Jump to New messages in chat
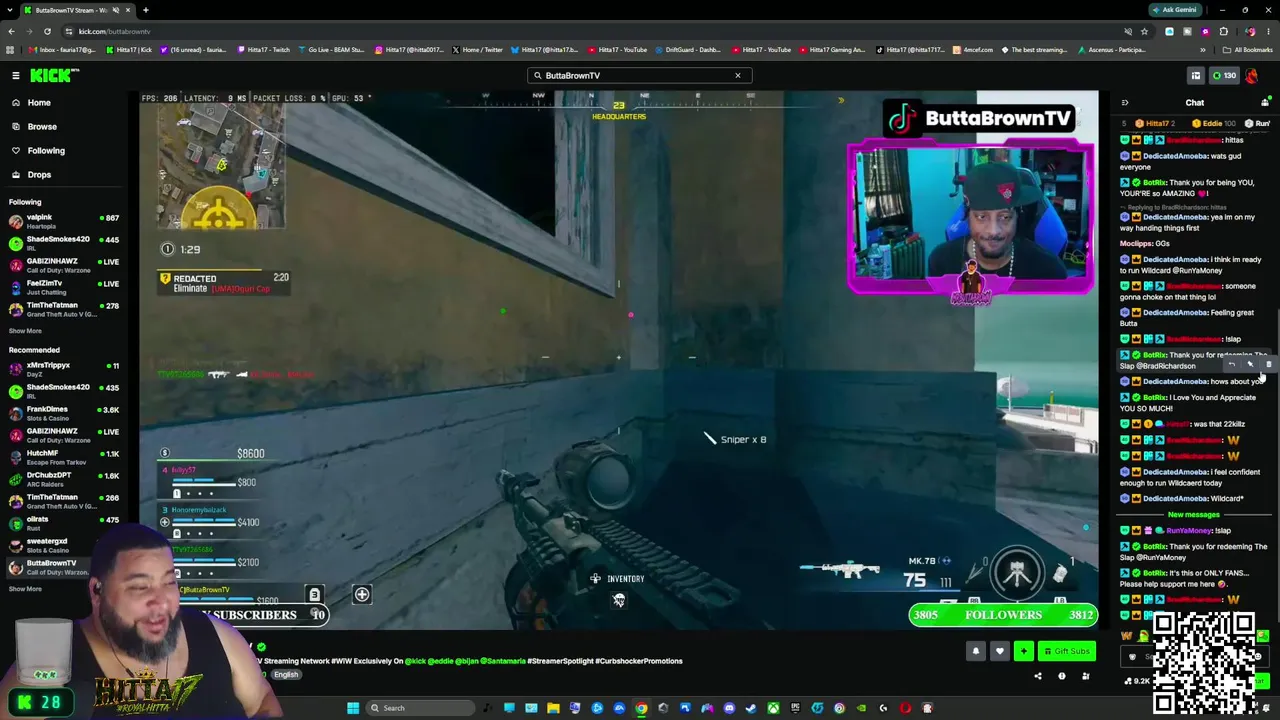 point(1193,515)
